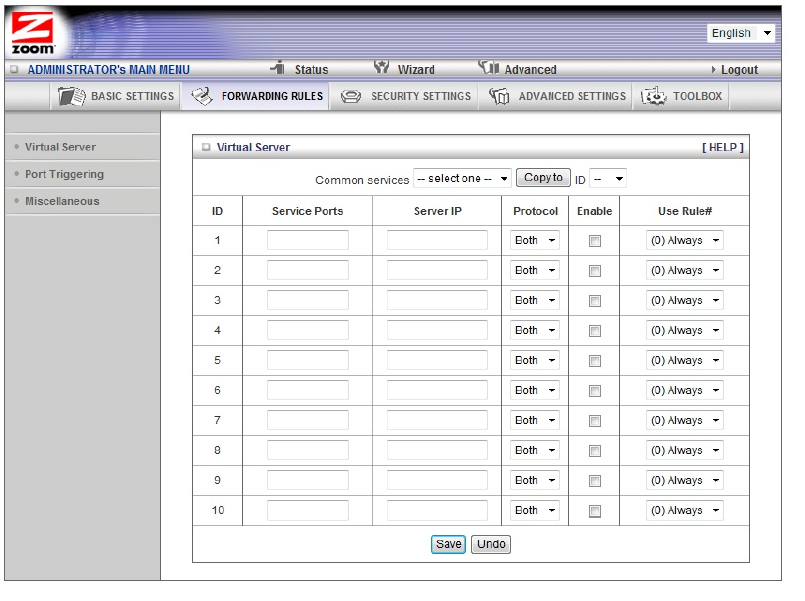Open the SECURITY SETTINGS tab

(404, 96)
